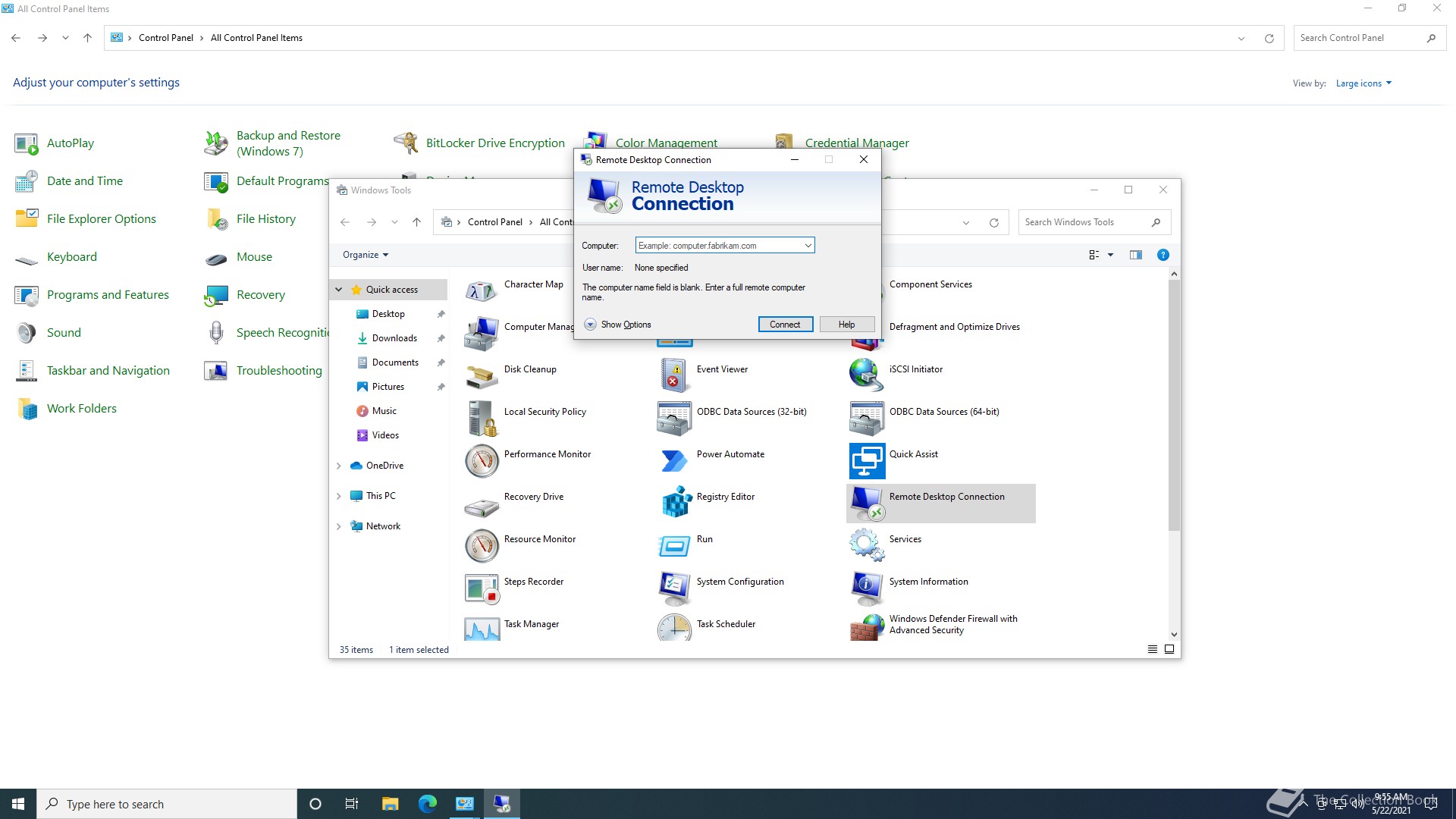Expand the This PC tree node
The width and height of the screenshot is (1456, 819).
[339, 496]
